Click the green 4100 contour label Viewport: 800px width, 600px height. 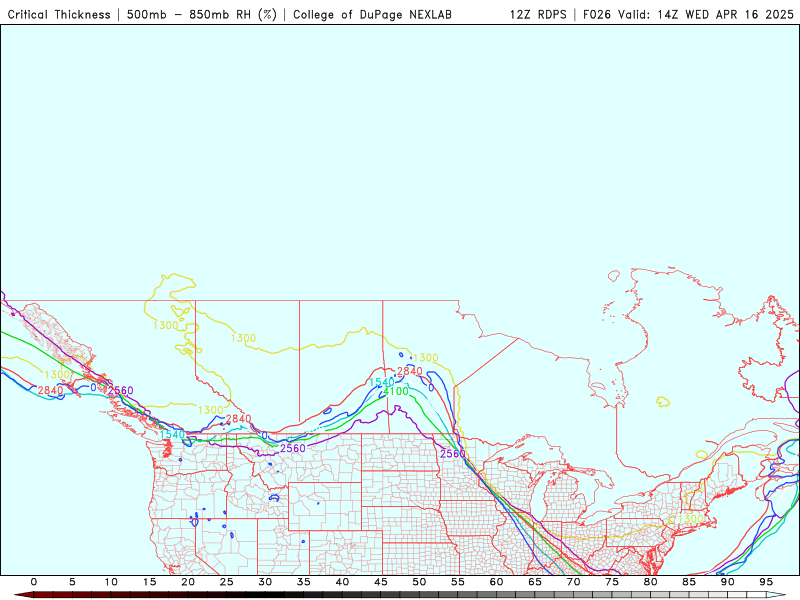(396, 391)
